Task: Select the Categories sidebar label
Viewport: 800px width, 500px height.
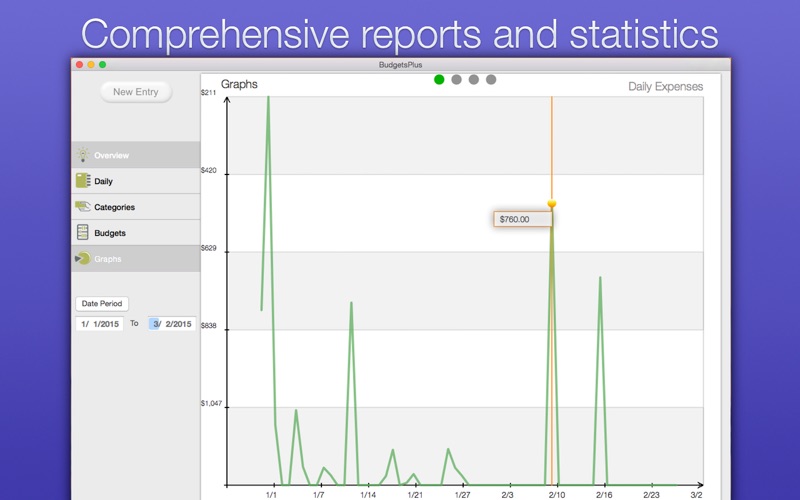Action: coord(114,207)
